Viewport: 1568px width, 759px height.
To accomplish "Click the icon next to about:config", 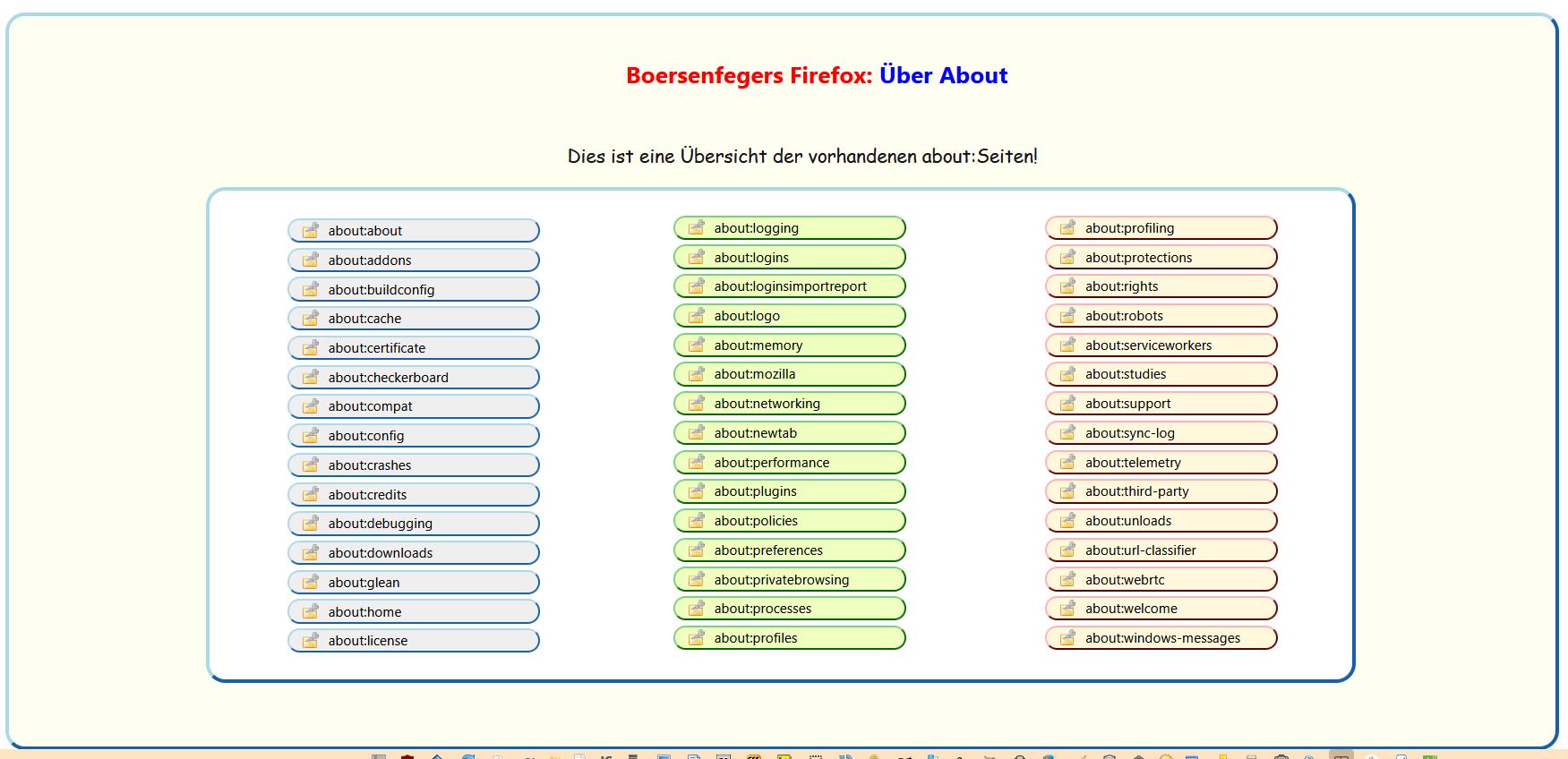I will [x=310, y=436].
